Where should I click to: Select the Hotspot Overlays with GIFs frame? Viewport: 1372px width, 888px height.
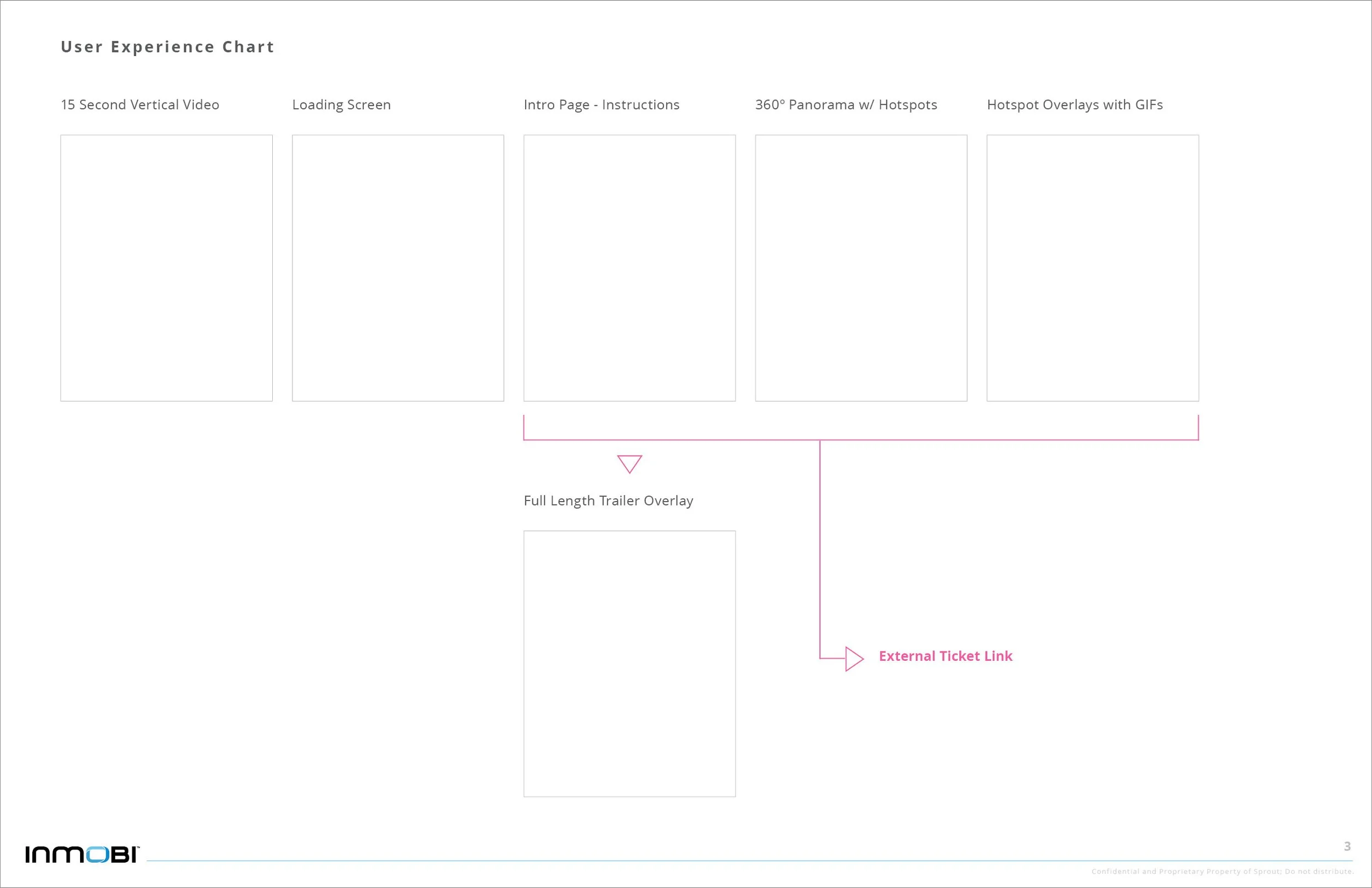point(1093,268)
